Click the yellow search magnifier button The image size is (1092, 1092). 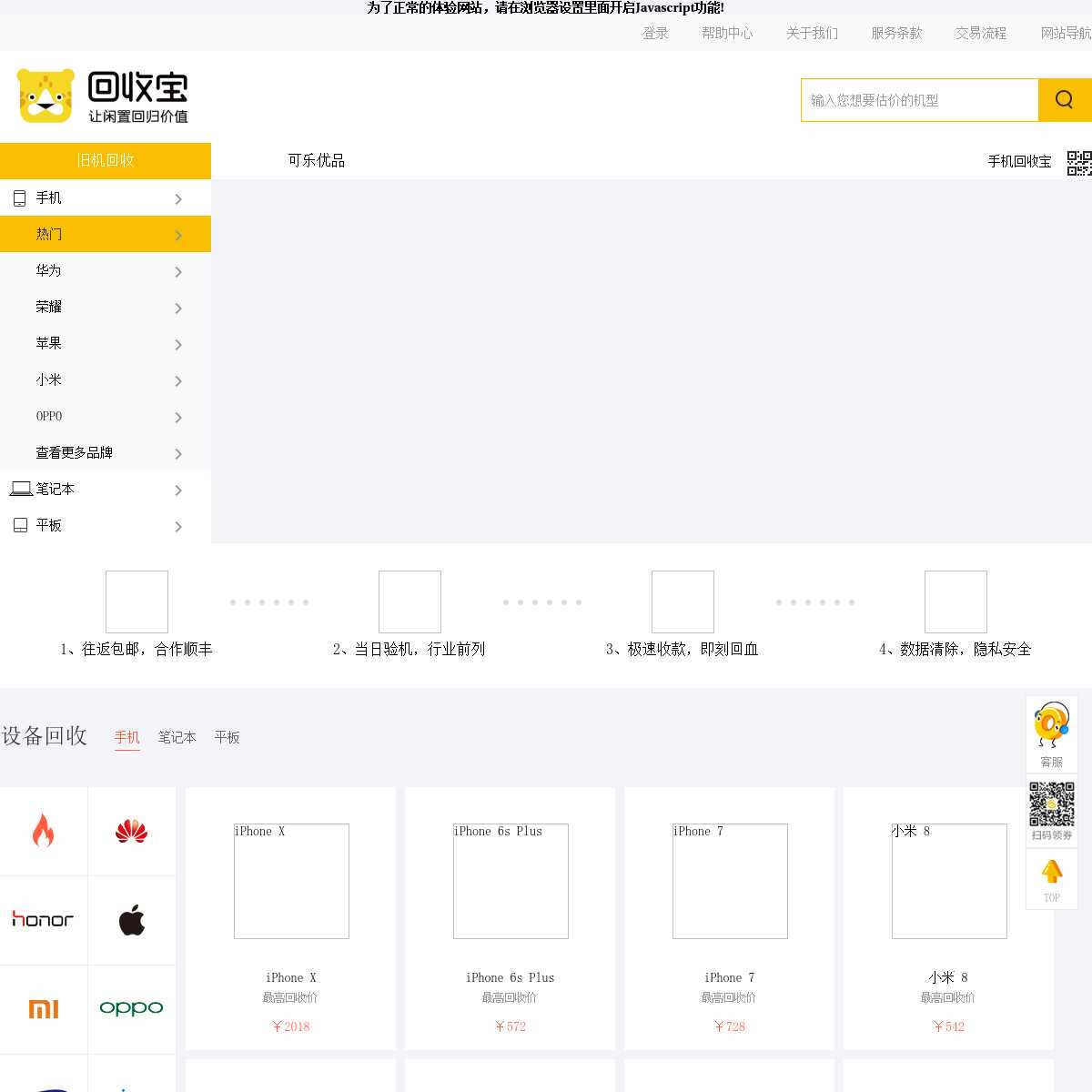click(1064, 100)
